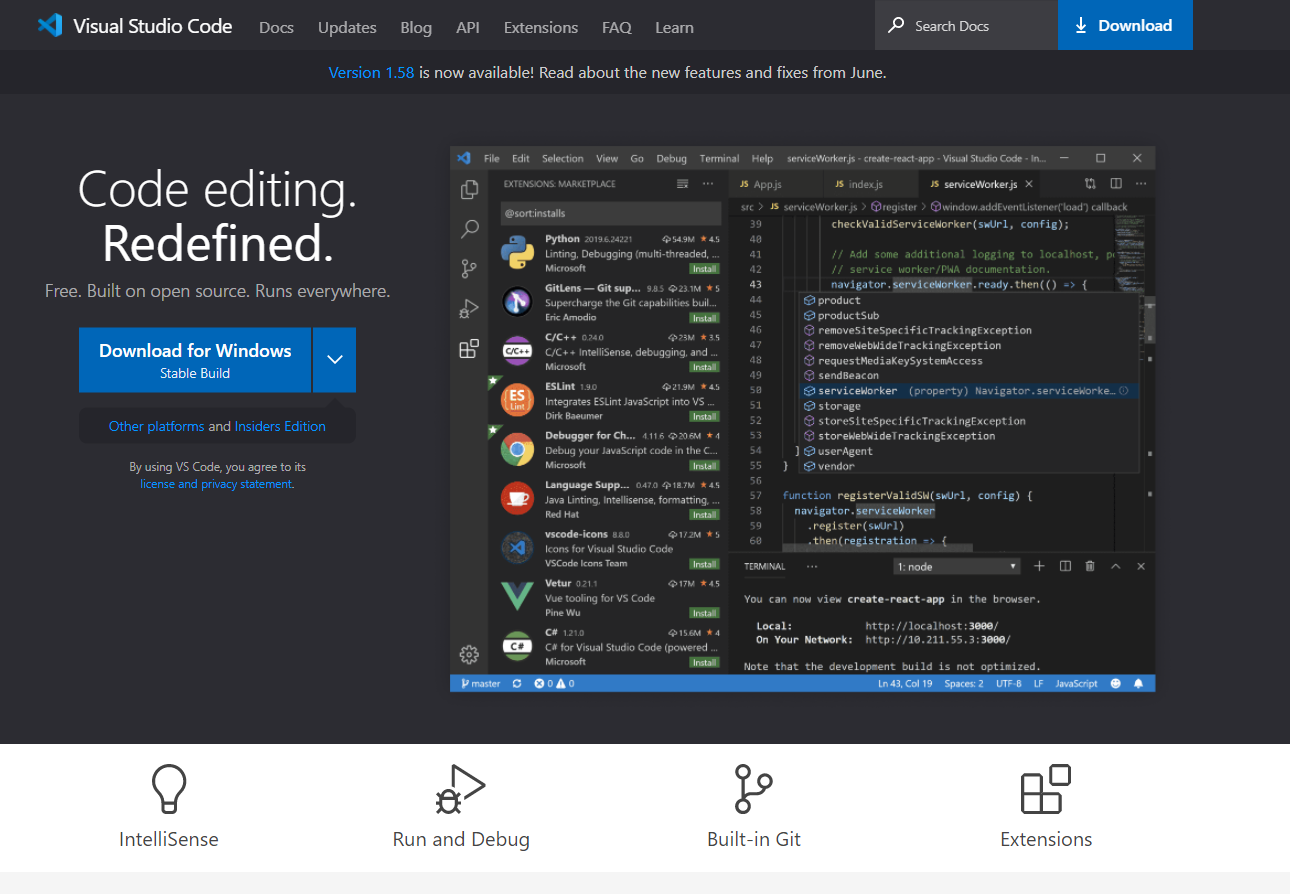This screenshot has width=1290, height=894.
Task: Click the master branch in the status bar
Action: click(480, 684)
